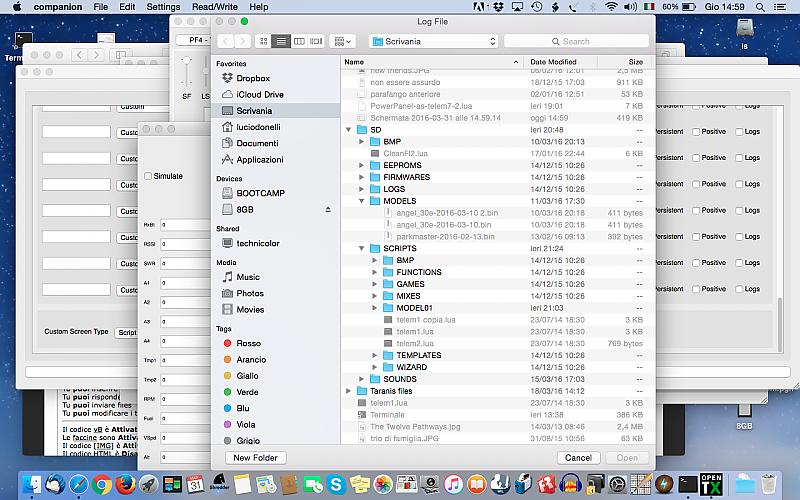Open the Settings menu
800x500 pixels.
coord(163,7)
